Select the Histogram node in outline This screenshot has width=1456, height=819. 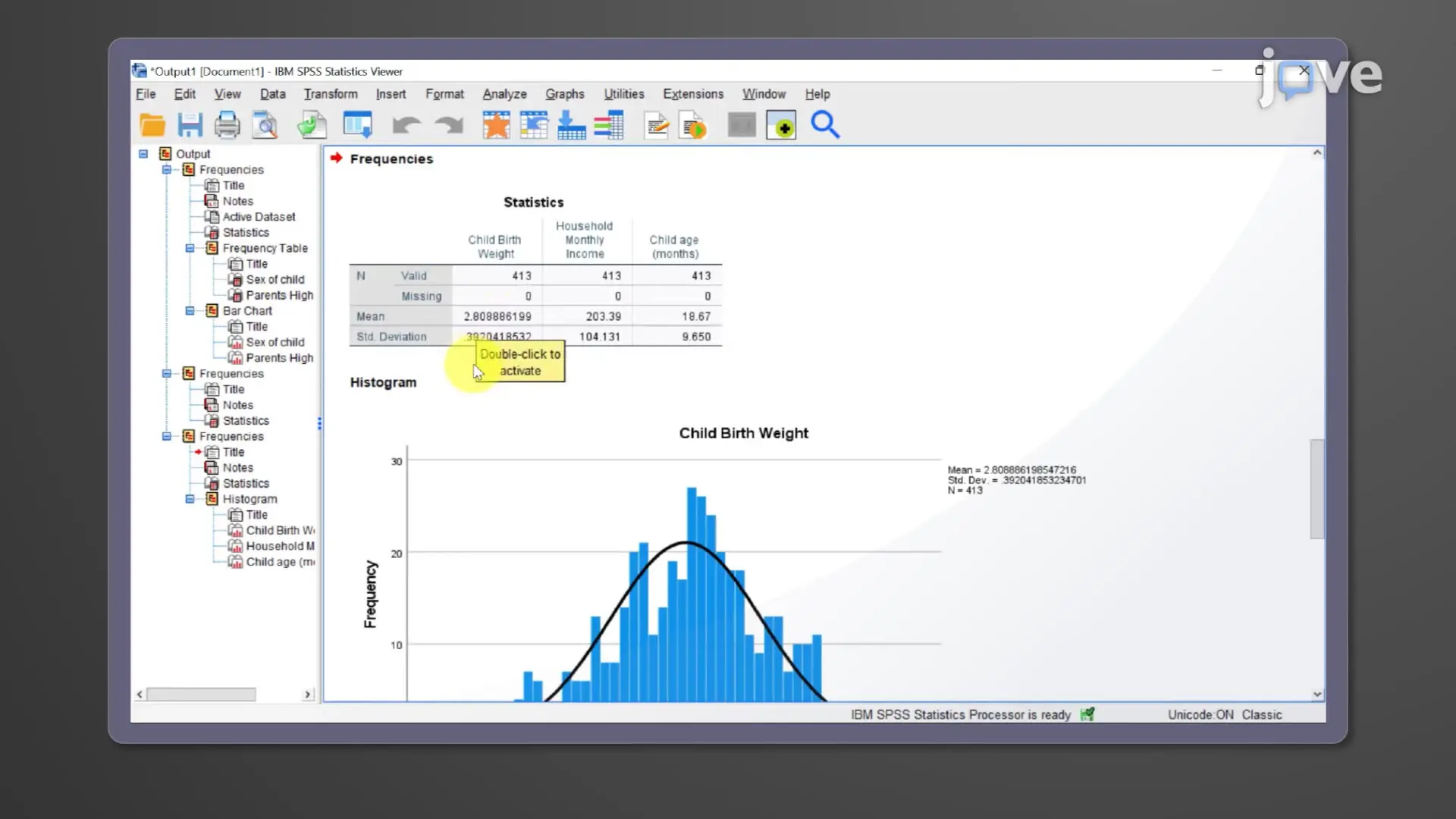coord(249,499)
